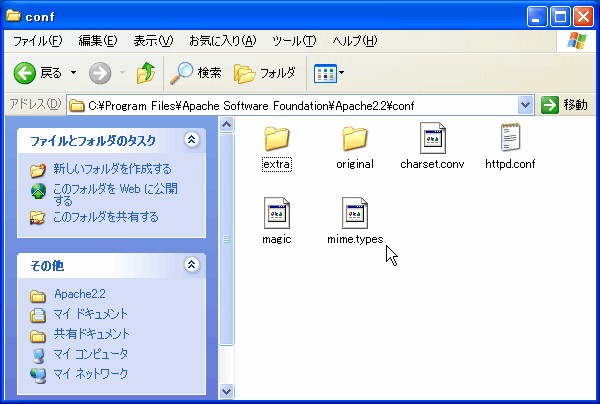Click the マイ ネットワーク icon

[38, 375]
